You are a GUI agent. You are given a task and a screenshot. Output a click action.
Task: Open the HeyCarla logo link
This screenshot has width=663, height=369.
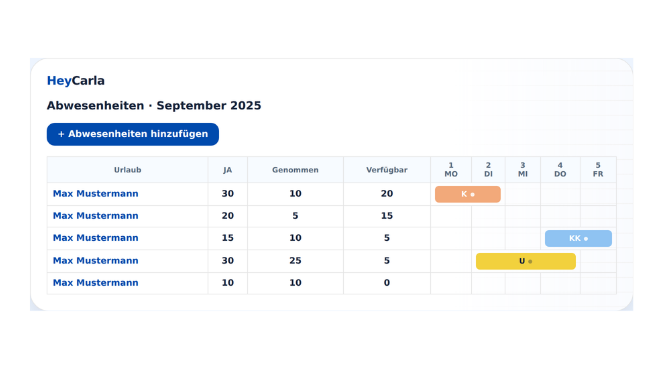[76, 81]
